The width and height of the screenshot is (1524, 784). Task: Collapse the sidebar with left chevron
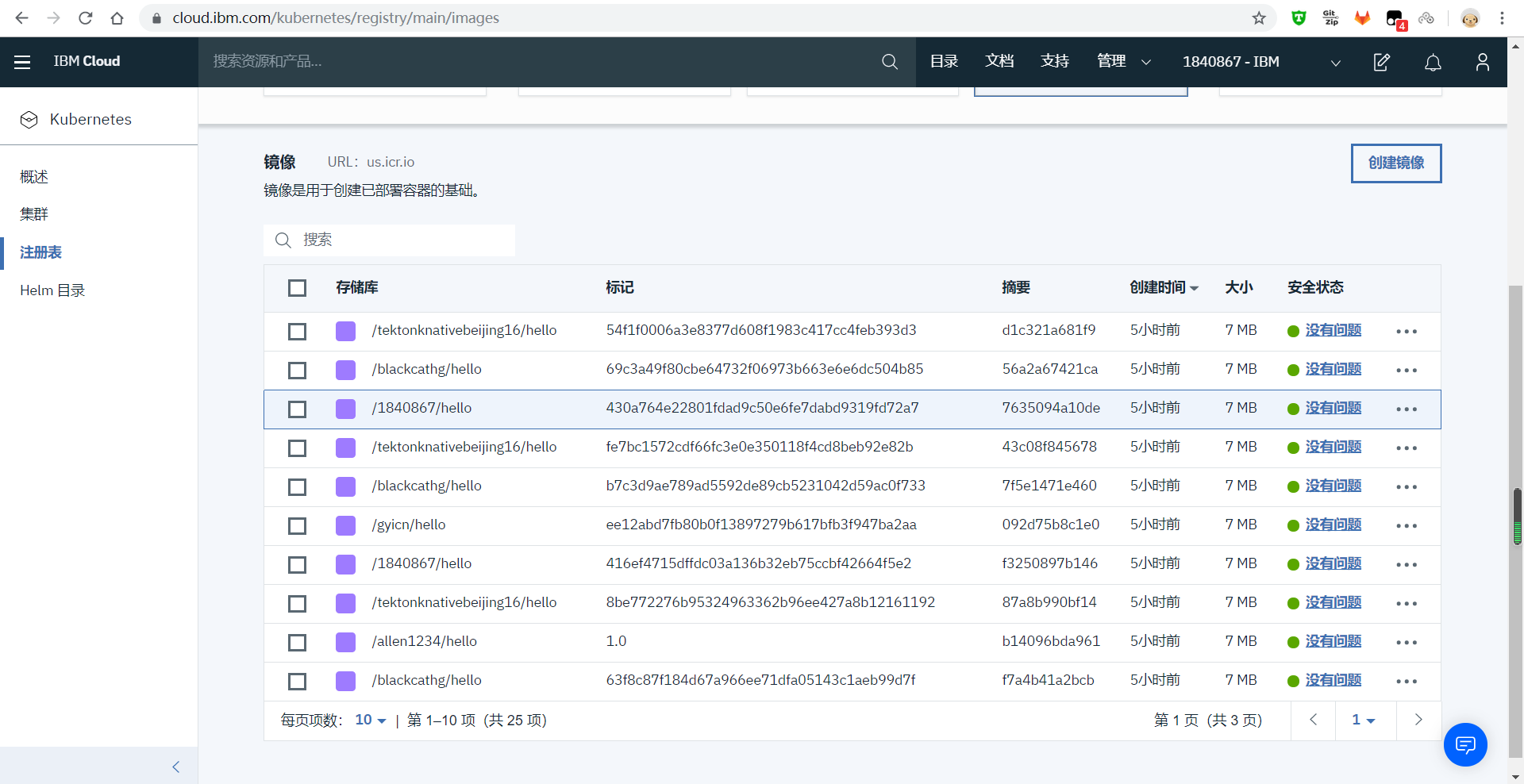click(x=176, y=767)
